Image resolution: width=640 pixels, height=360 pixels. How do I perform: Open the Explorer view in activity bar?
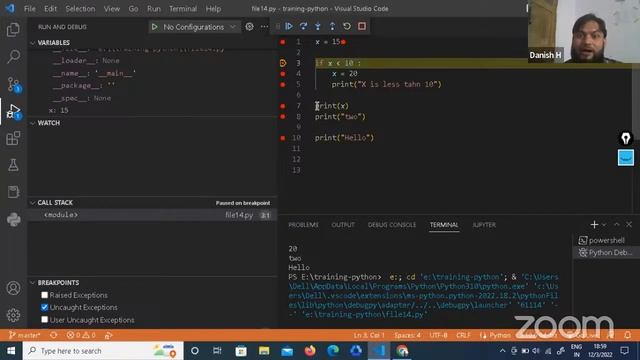[13, 29]
